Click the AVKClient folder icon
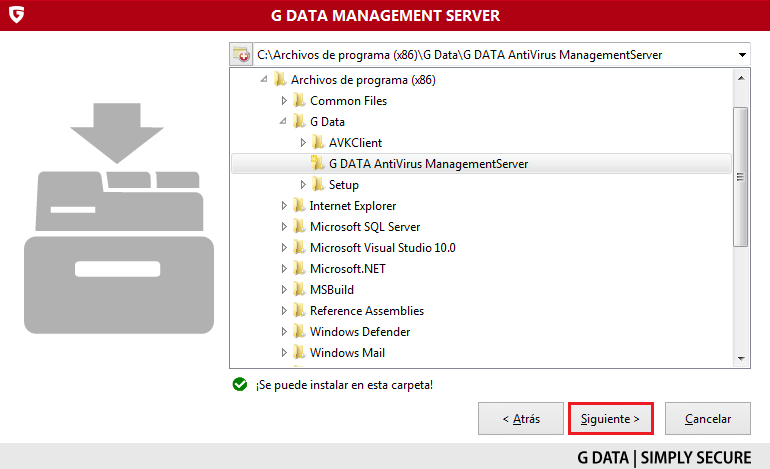 [x=318, y=143]
